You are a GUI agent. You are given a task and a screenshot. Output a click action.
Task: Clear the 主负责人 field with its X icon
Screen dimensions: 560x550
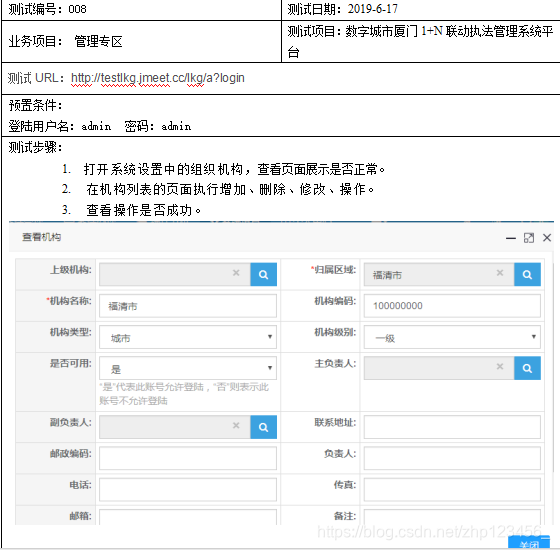tap(500, 366)
